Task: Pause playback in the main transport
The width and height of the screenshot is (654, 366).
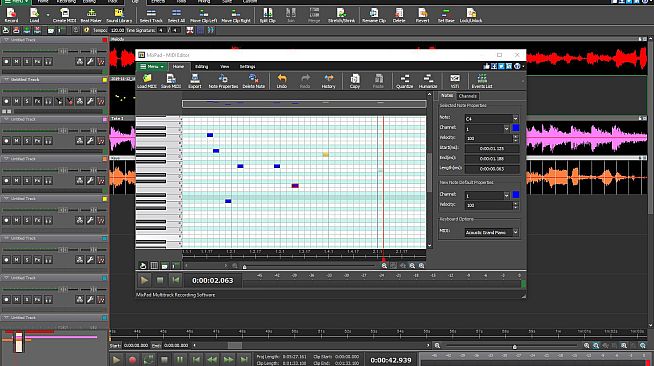Action: 180,360
